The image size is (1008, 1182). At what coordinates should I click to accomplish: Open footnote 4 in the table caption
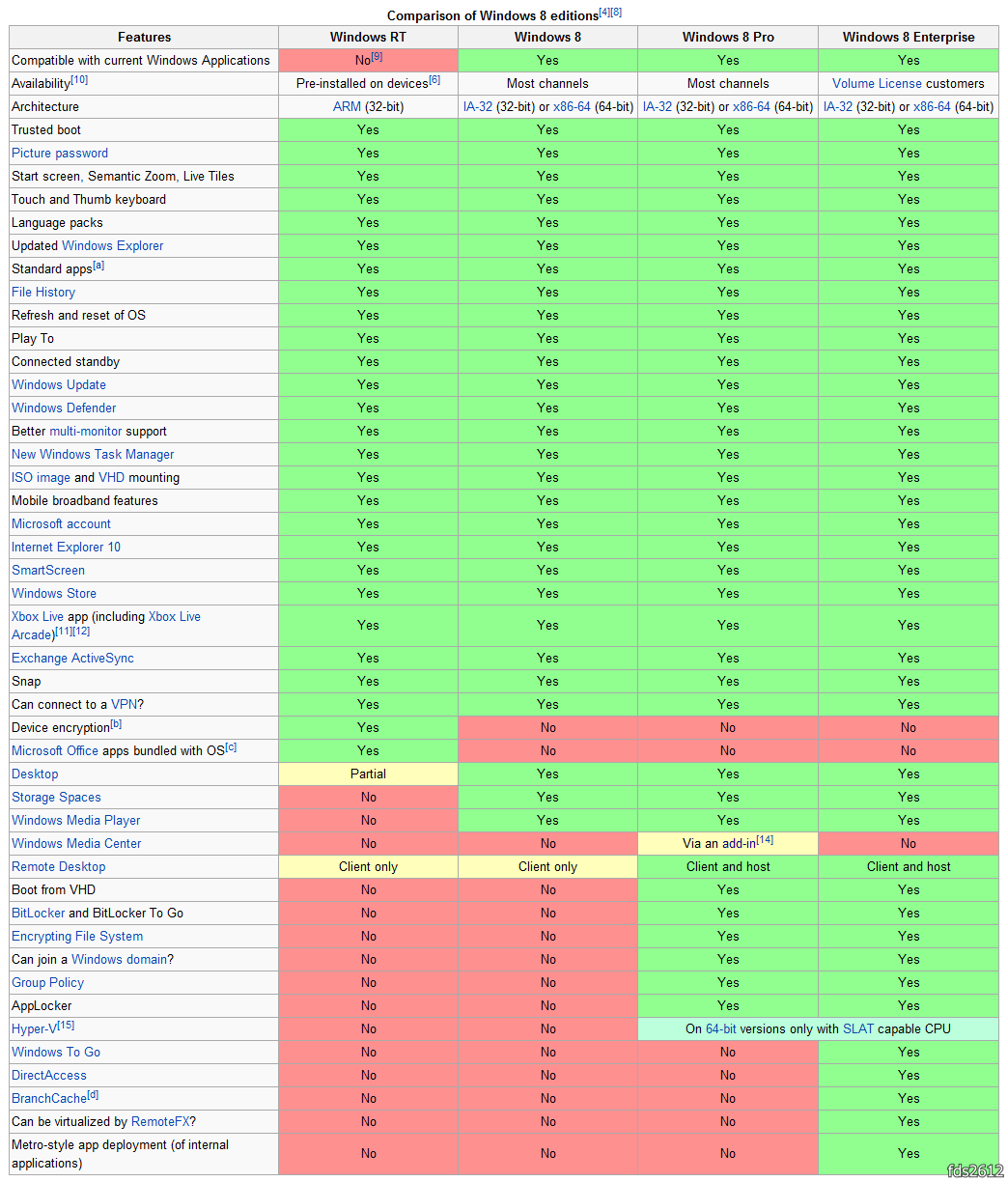tap(604, 12)
